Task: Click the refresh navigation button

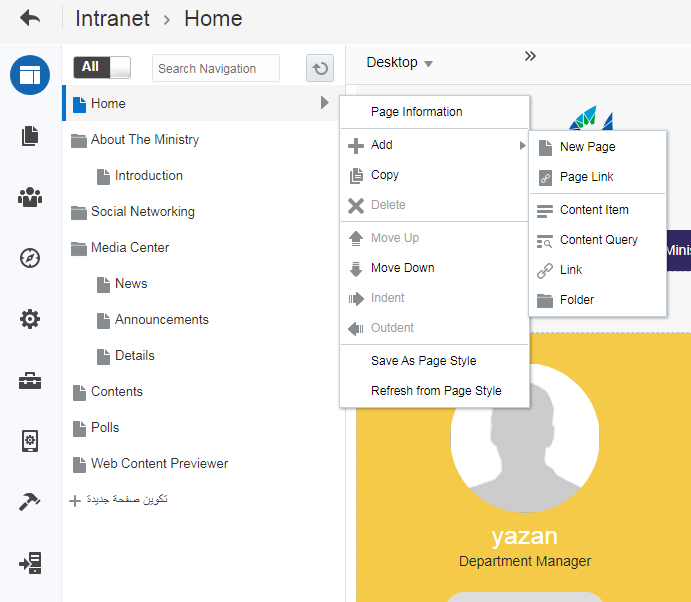Action: 320,68
